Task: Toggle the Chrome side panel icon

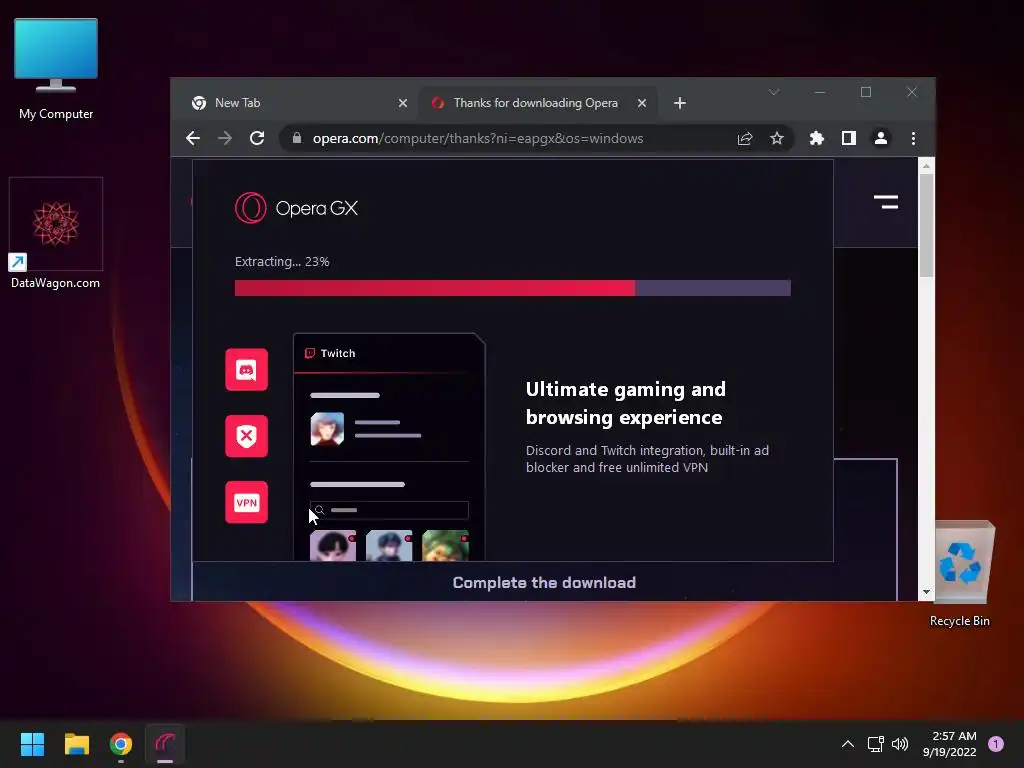Action: tap(848, 138)
